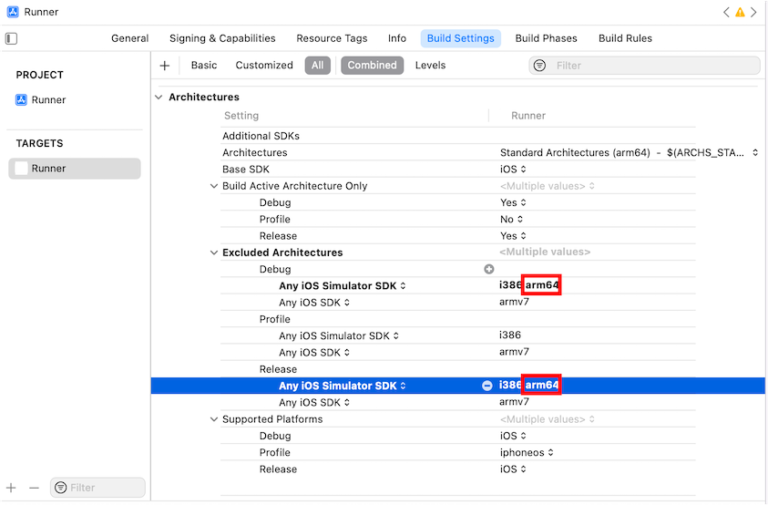Open the Build Phases tab
Viewport: 768px width, 505px height.
[546, 38]
